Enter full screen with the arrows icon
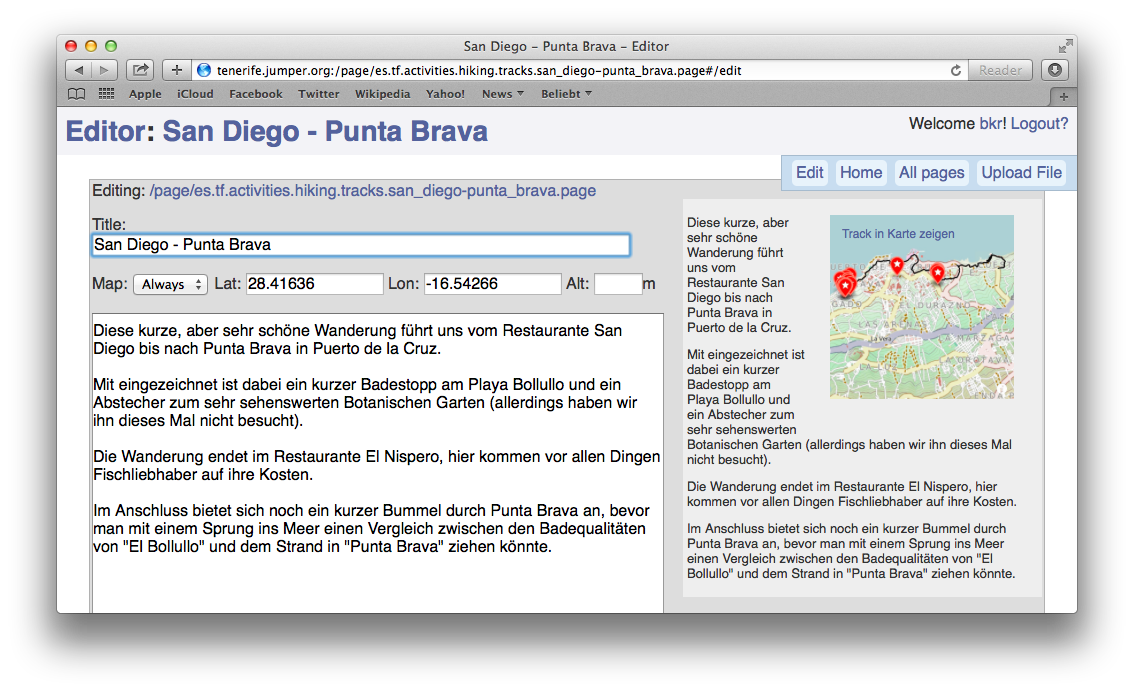This screenshot has height=692, width=1134. tap(1065, 46)
